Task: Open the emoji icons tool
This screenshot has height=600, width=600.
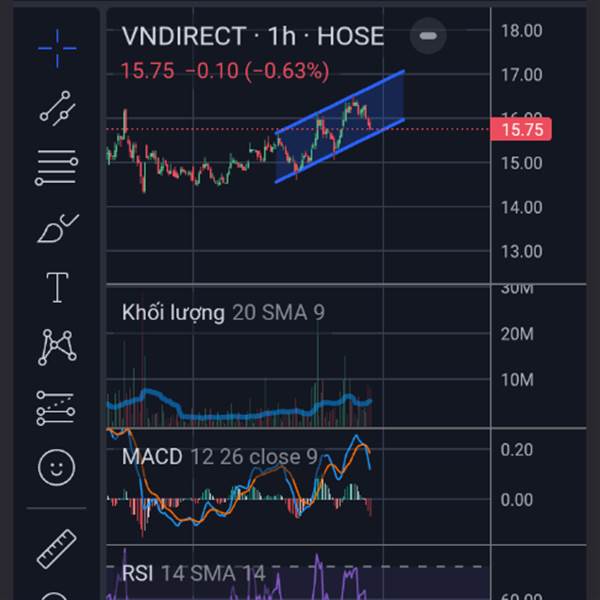Action: (x=57, y=467)
